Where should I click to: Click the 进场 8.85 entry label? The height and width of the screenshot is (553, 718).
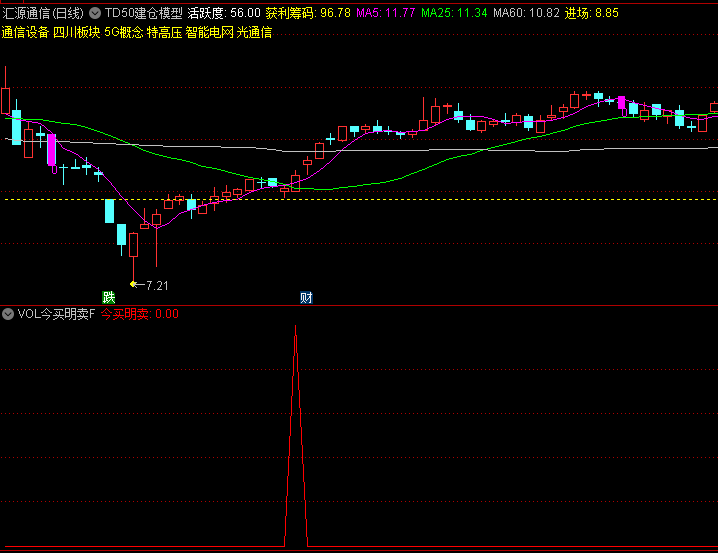(x=592, y=13)
